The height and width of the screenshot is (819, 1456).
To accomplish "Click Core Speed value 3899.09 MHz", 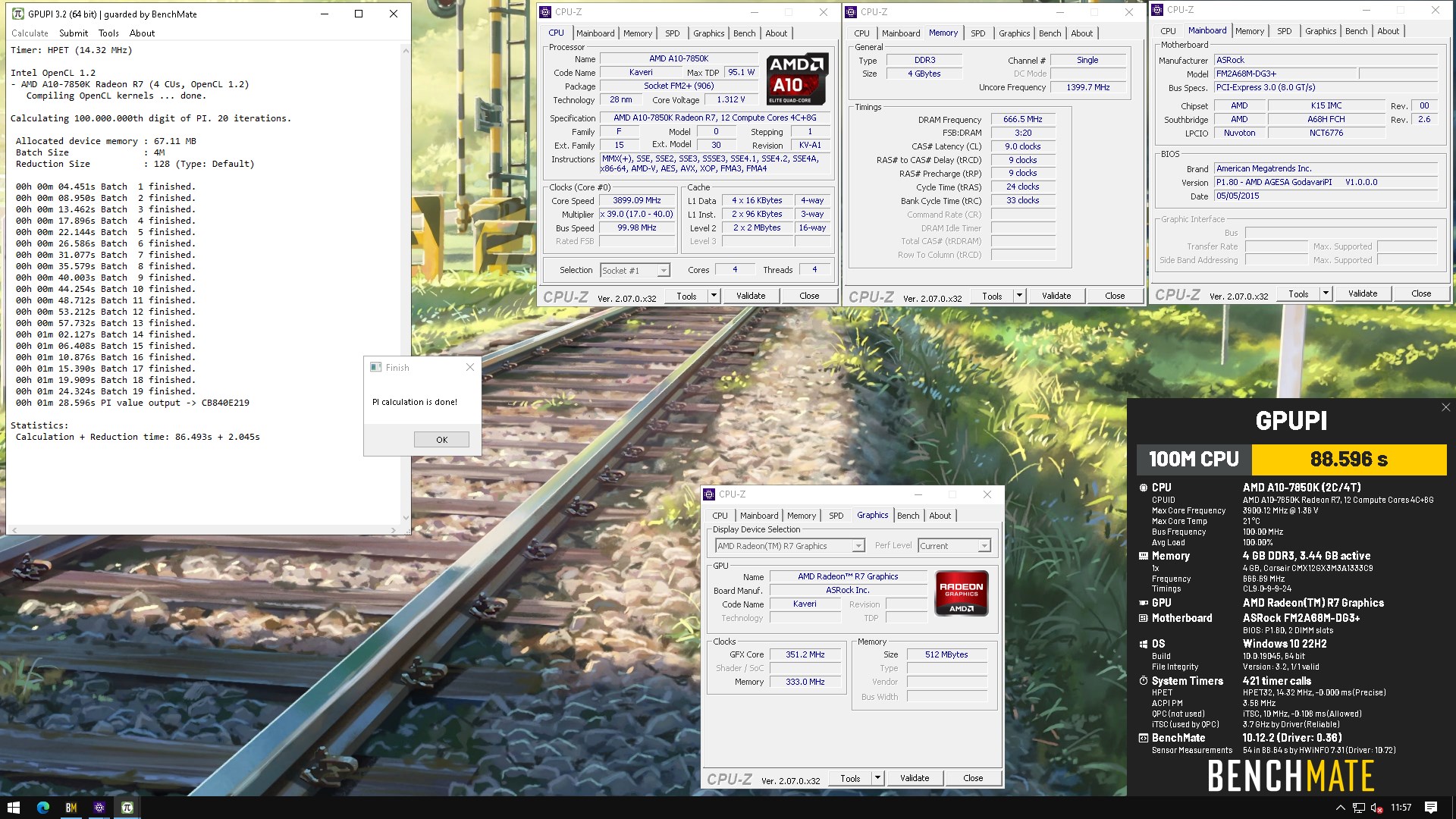I will tap(637, 201).
